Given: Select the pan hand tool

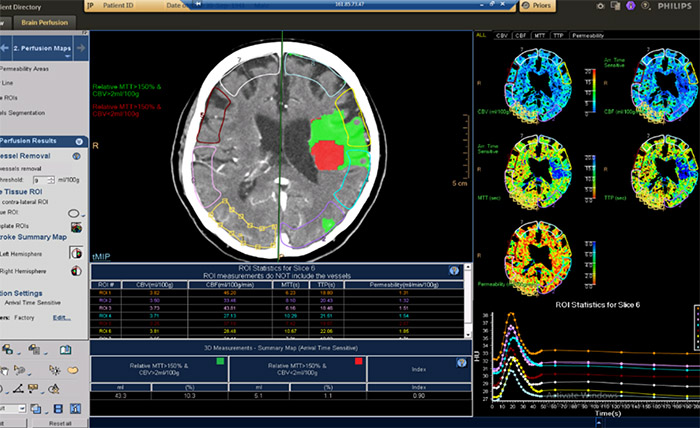Looking at the screenshot, I should click(4, 370).
